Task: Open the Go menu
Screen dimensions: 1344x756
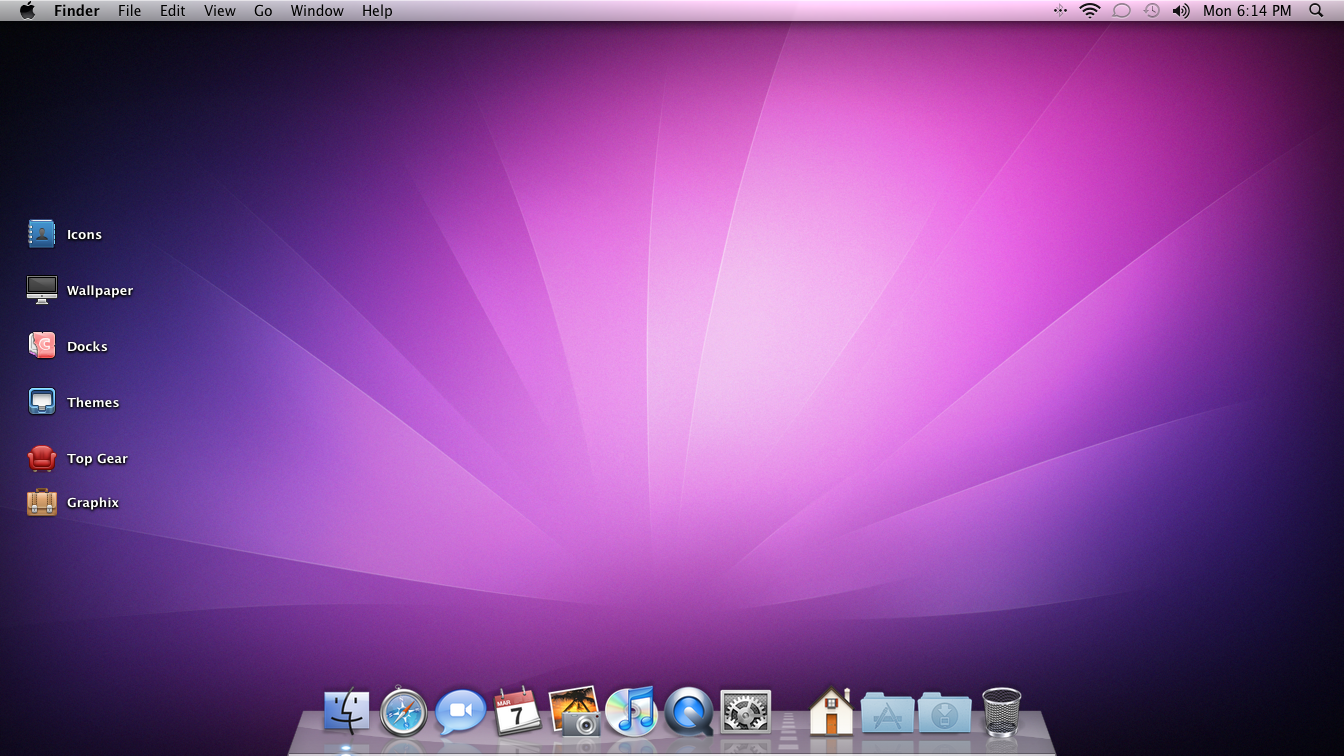Action: click(x=263, y=10)
